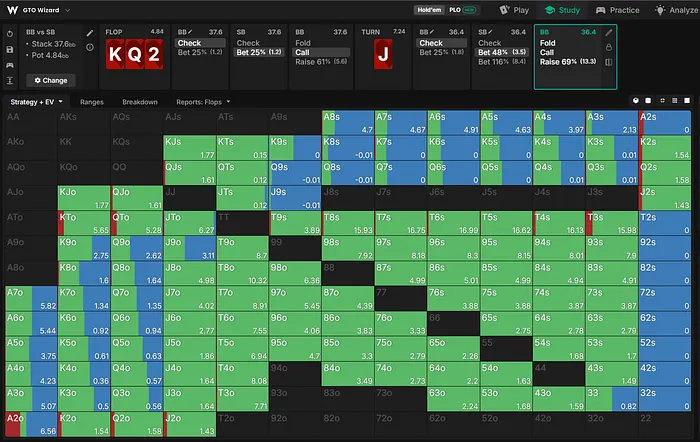The width and height of the screenshot is (700, 442).
Task: Open the GTO Wizard chevron menu
Action: pyautogui.click(x=67, y=10)
